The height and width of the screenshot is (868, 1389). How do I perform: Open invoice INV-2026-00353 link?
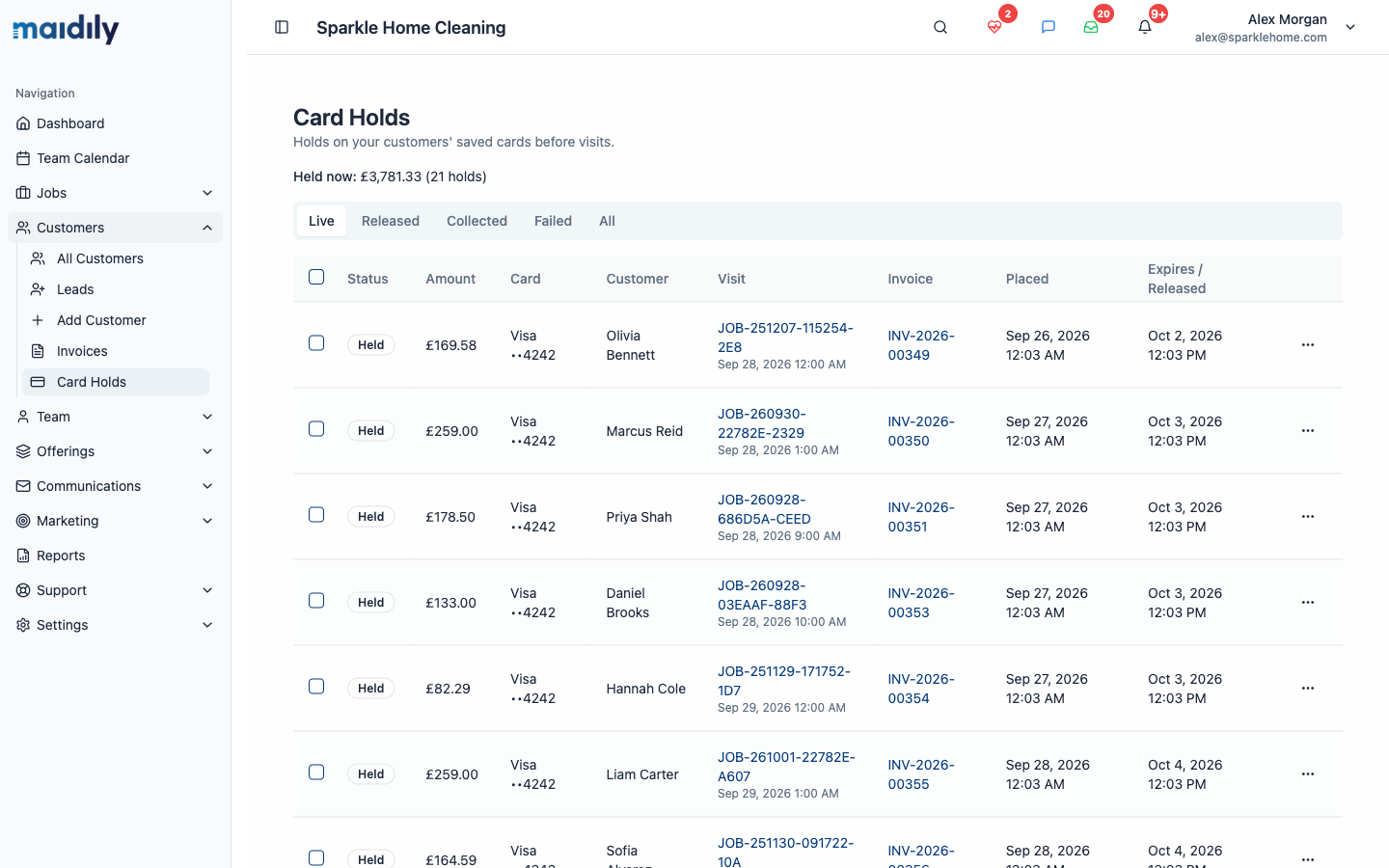coord(921,603)
